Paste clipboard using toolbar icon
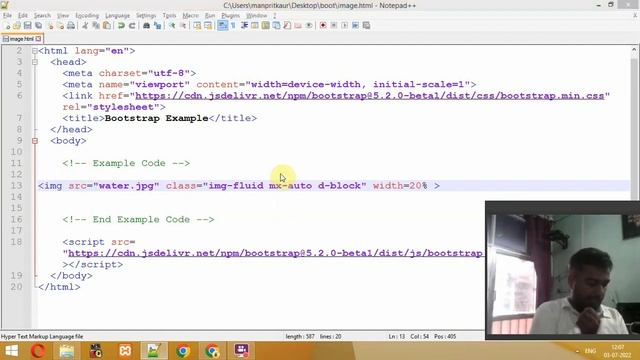Screen dimensions: 640x360 tap(107, 26)
